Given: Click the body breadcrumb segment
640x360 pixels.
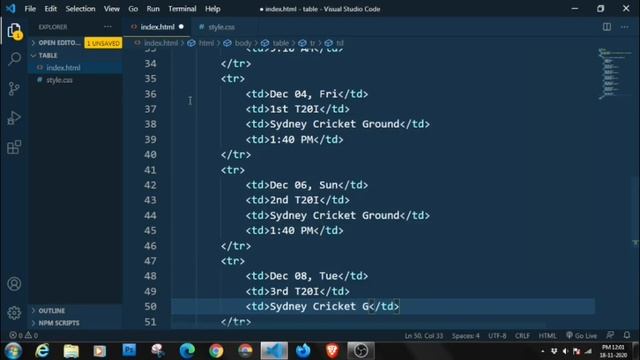Looking at the screenshot, I should click(x=243, y=43).
